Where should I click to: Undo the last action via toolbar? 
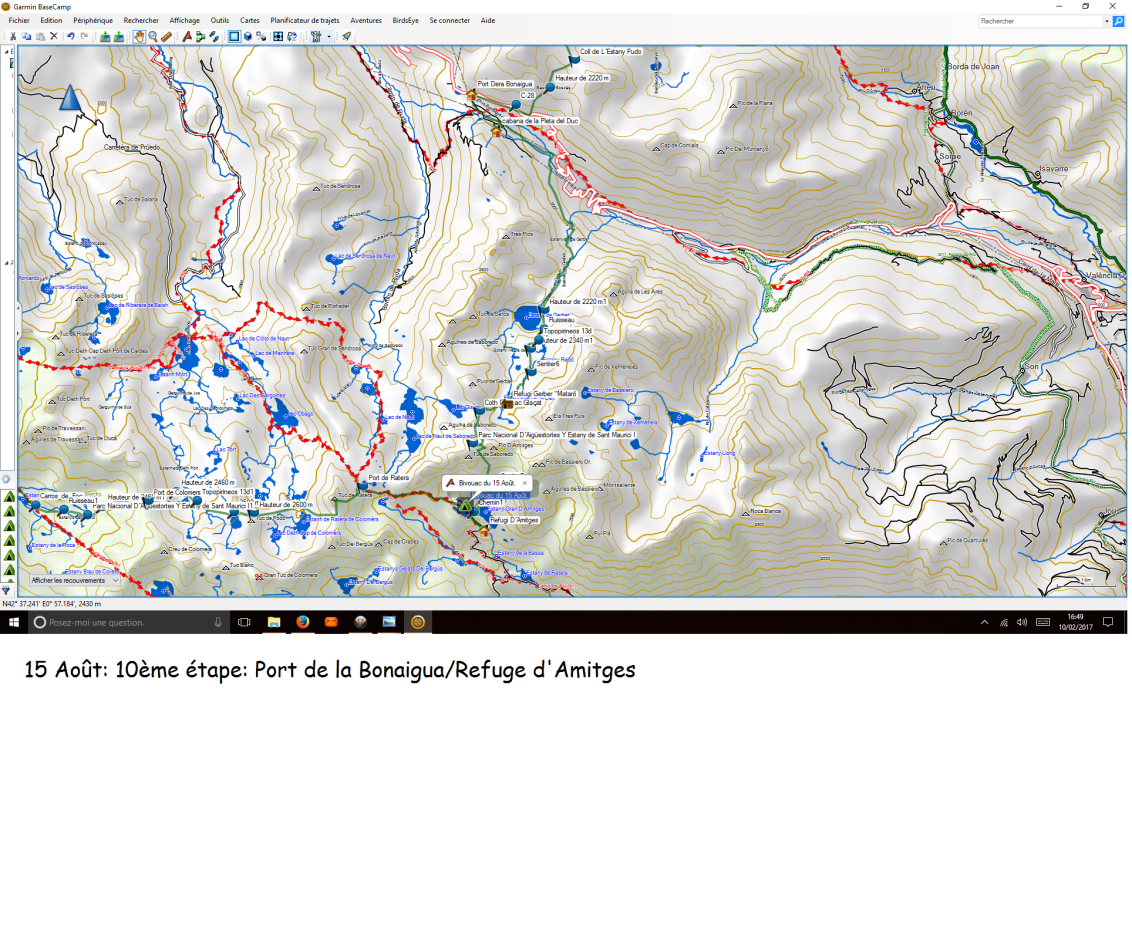71,36
